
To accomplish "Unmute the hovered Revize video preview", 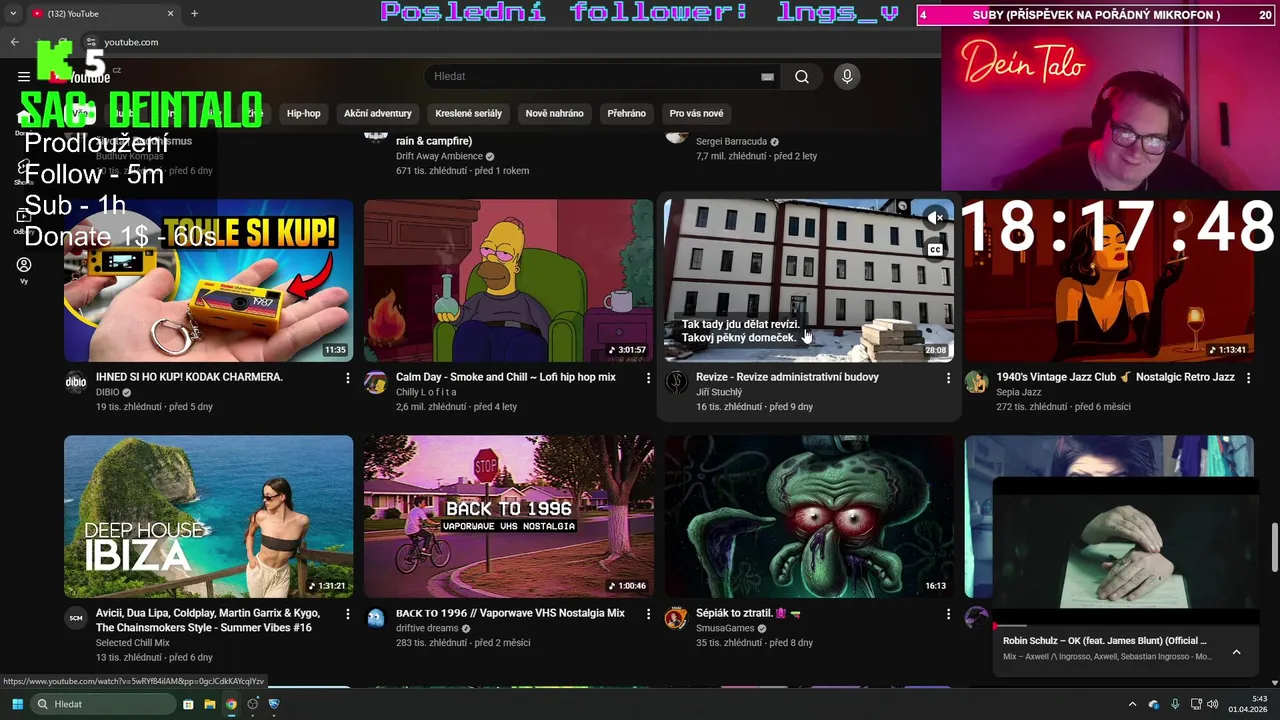I will [x=935, y=217].
